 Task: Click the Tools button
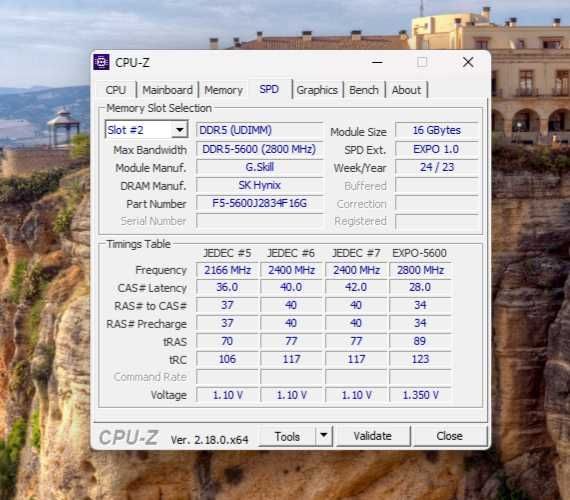[x=287, y=436]
